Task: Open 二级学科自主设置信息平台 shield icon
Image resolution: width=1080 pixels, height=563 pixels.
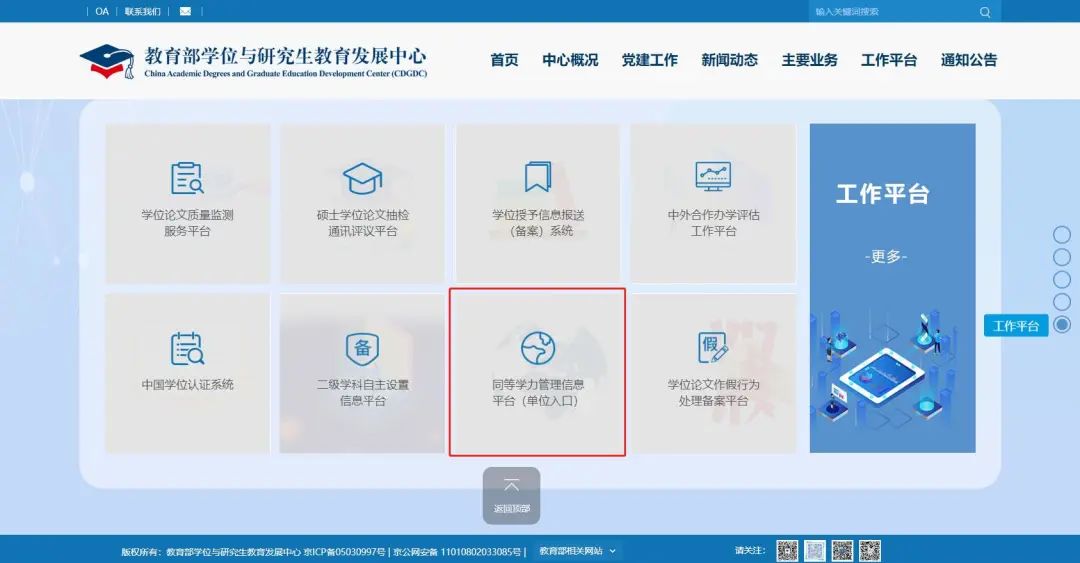Action: click(362, 348)
